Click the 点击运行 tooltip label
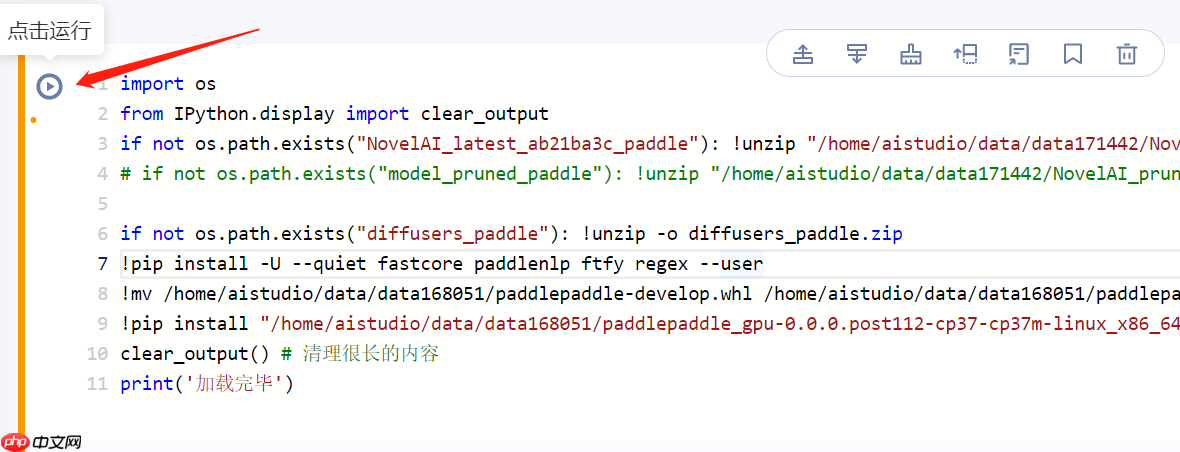The width and height of the screenshot is (1180, 452). point(49,30)
